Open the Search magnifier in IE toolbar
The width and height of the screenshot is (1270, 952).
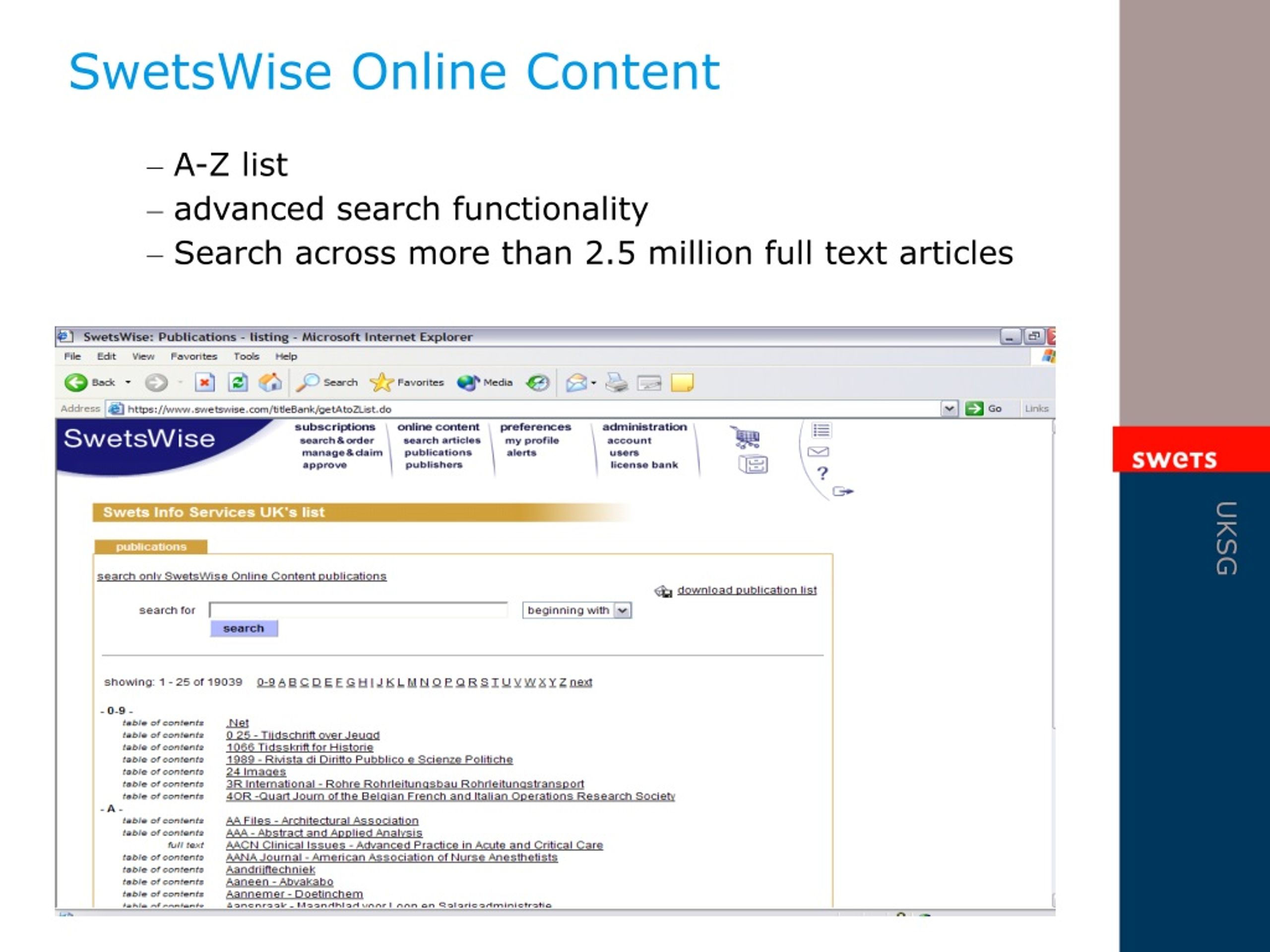[x=327, y=382]
